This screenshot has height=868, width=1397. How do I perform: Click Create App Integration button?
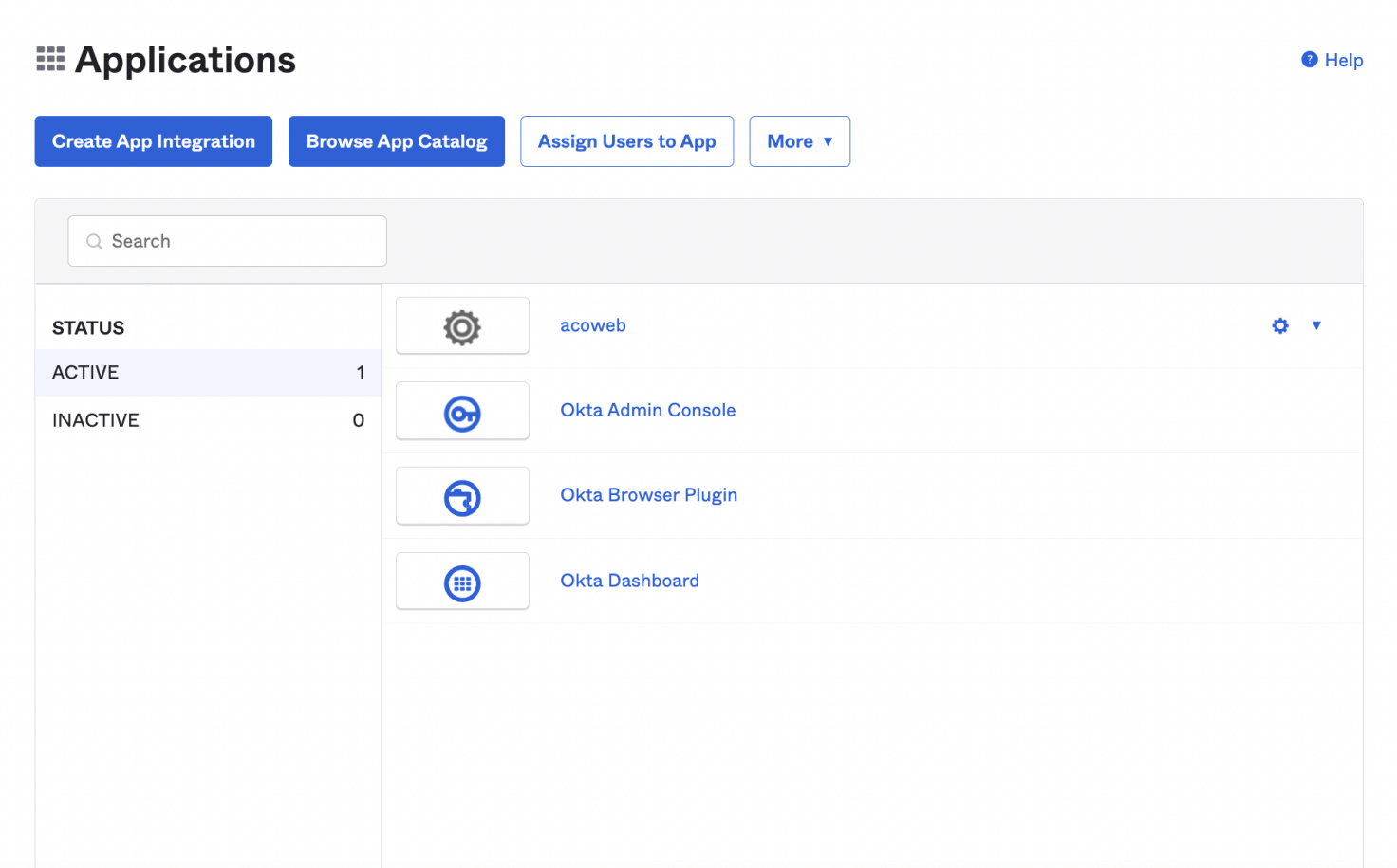[154, 141]
